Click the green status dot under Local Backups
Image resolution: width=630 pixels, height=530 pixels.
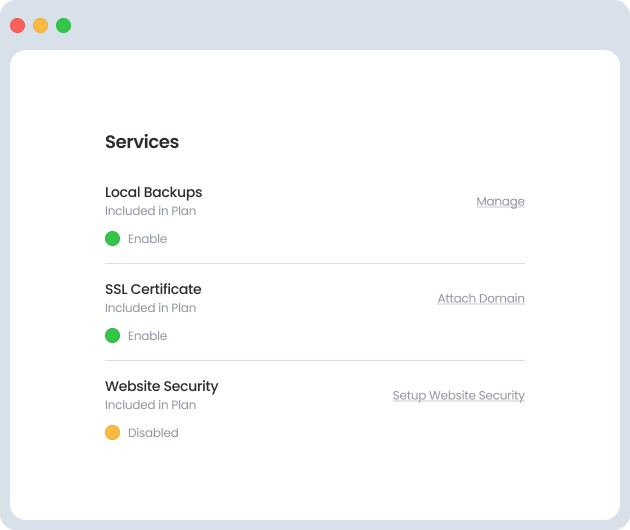point(112,239)
